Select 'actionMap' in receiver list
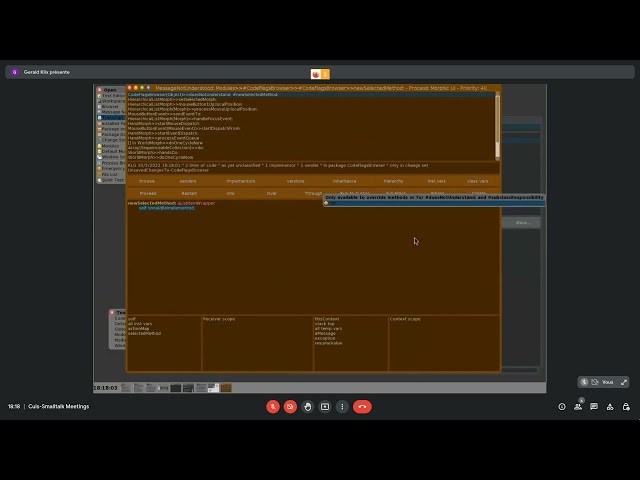 point(138,329)
